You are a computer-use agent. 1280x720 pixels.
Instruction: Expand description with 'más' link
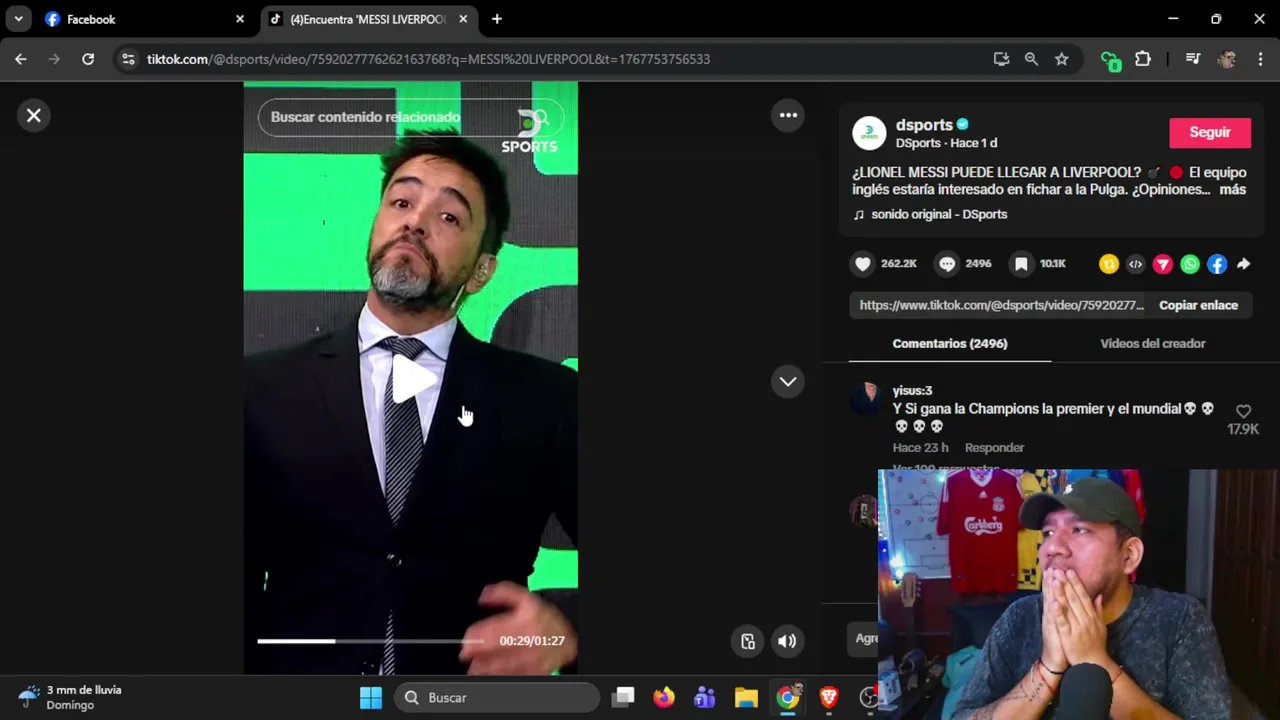[1233, 189]
